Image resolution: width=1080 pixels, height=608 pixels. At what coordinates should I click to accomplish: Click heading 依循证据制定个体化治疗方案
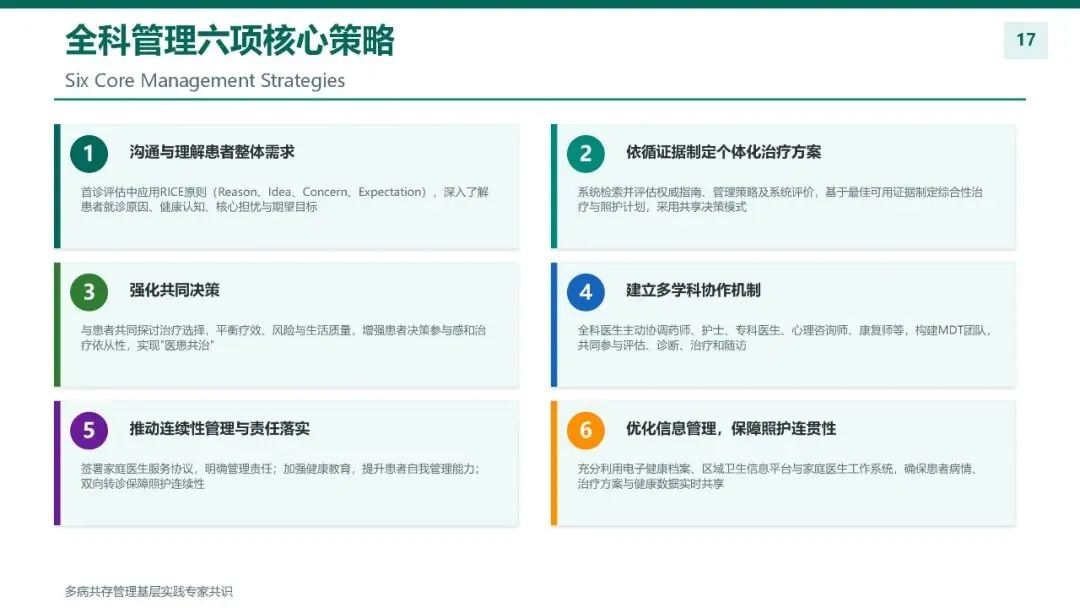coord(723,152)
